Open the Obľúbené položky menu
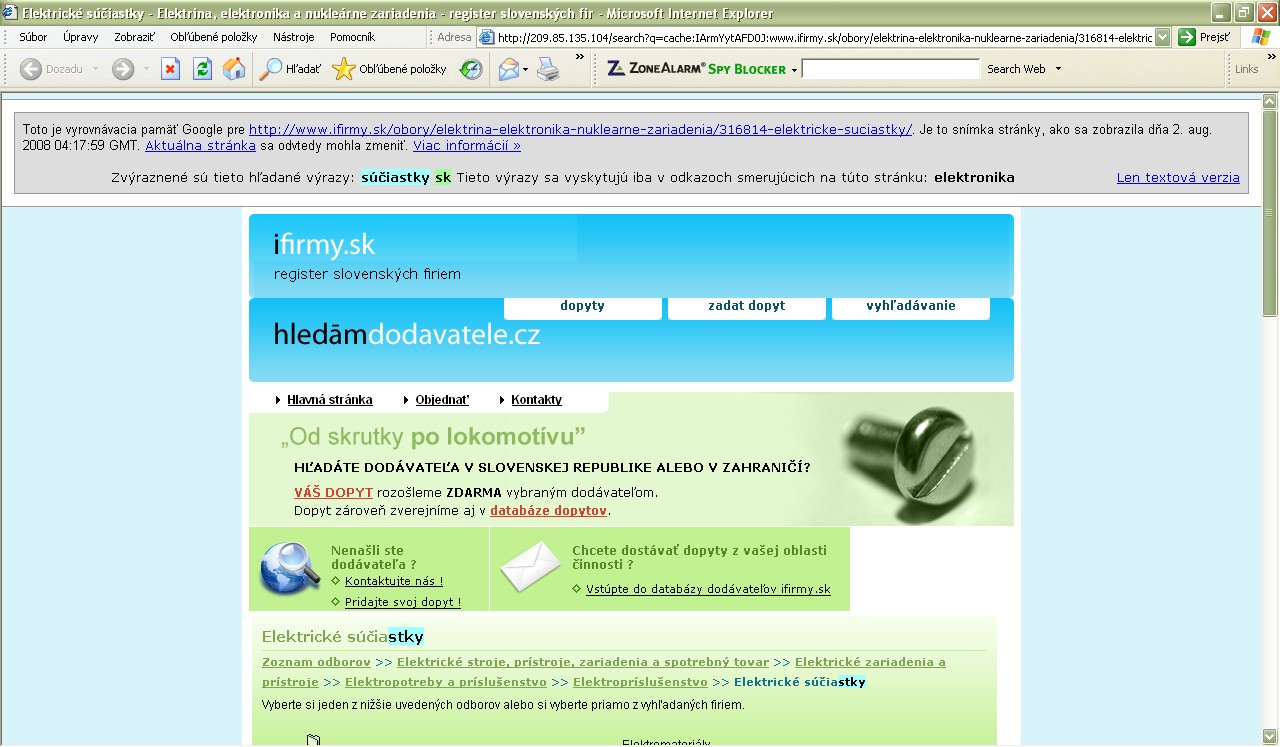The height and width of the screenshot is (747, 1280). (213, 37)
